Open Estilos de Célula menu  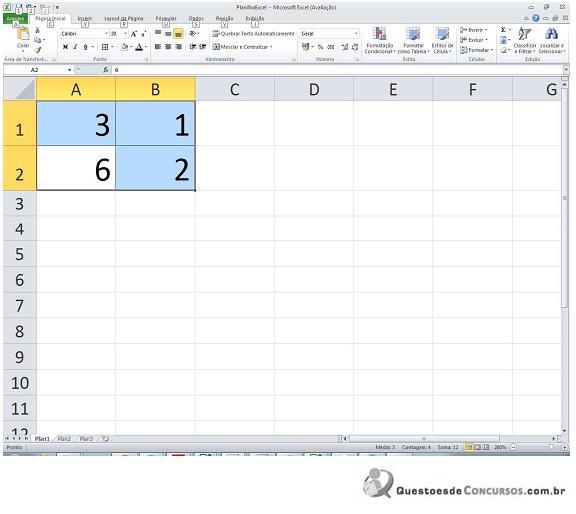click(x=442, y=40)
